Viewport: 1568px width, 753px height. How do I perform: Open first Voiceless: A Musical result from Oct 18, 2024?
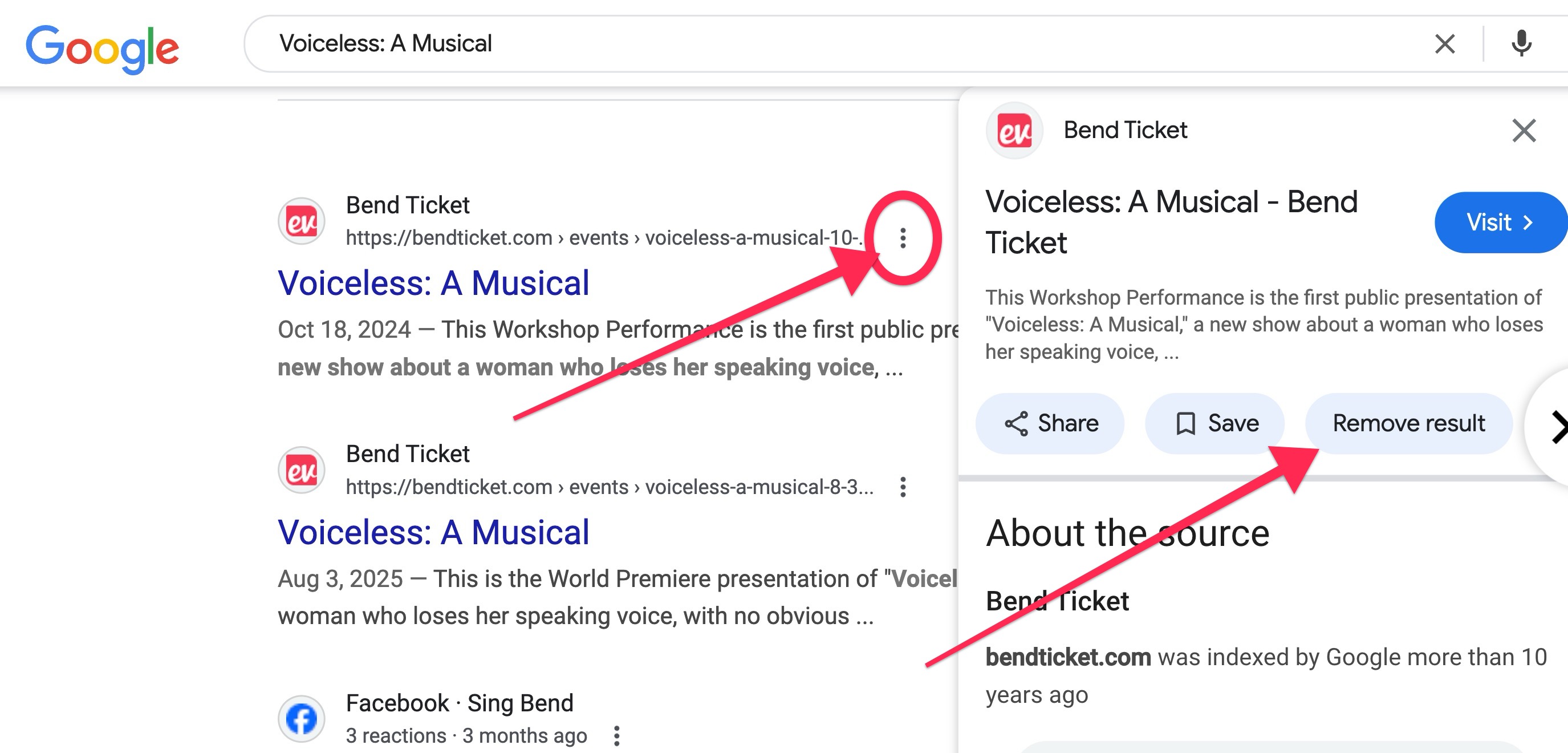click(x=433, y=284)
